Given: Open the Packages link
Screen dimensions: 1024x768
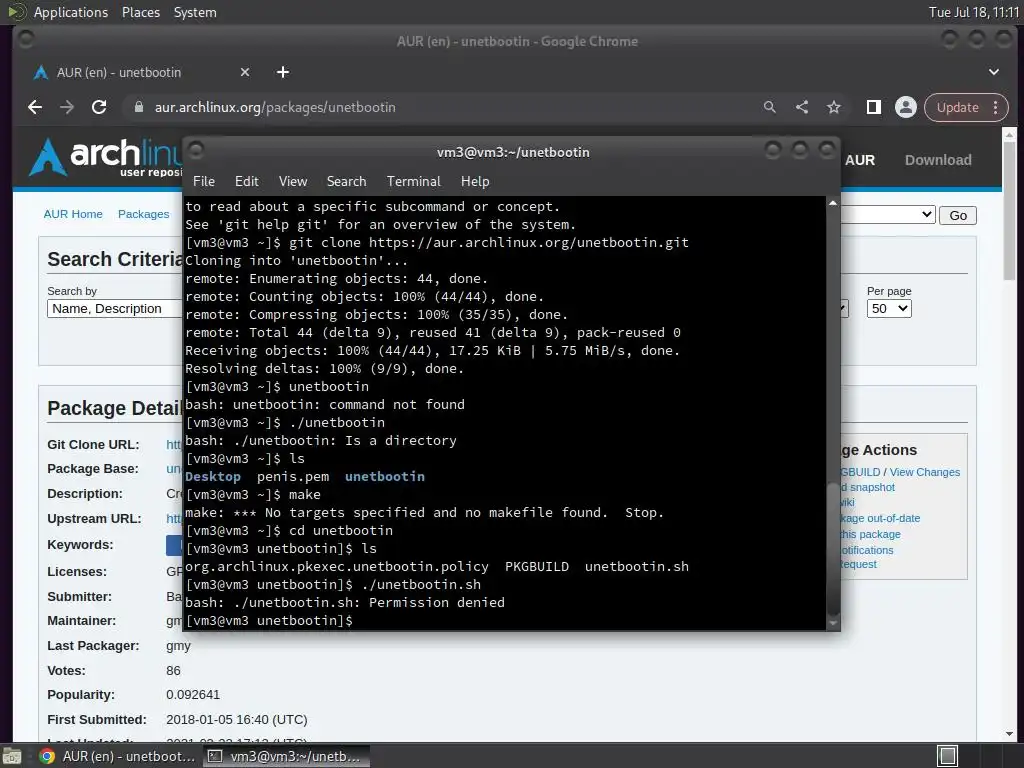Looking at the screenshot, I should [x=144, y=214].
